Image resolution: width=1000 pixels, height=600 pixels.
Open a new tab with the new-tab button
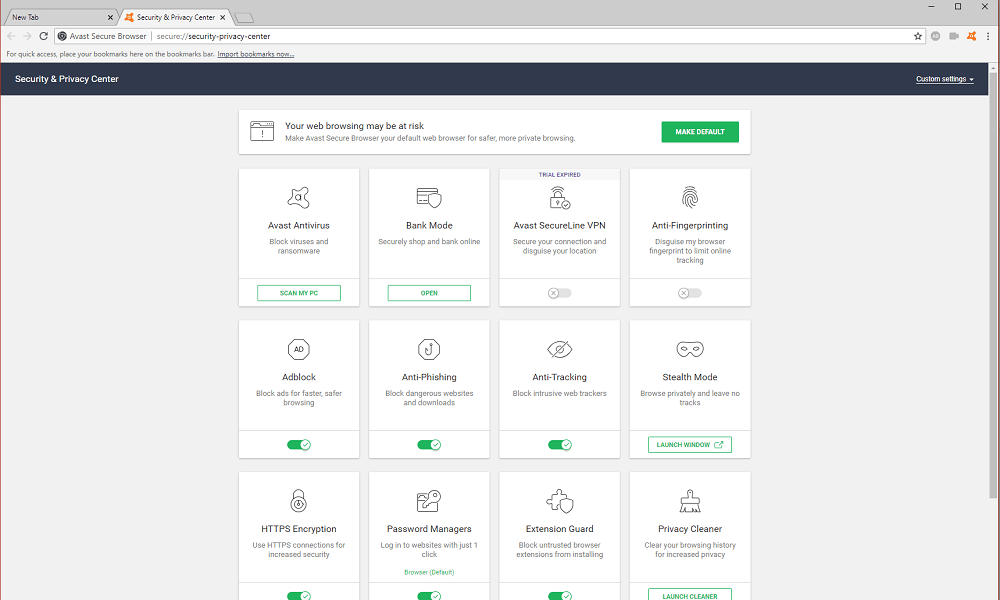point(244,18)
